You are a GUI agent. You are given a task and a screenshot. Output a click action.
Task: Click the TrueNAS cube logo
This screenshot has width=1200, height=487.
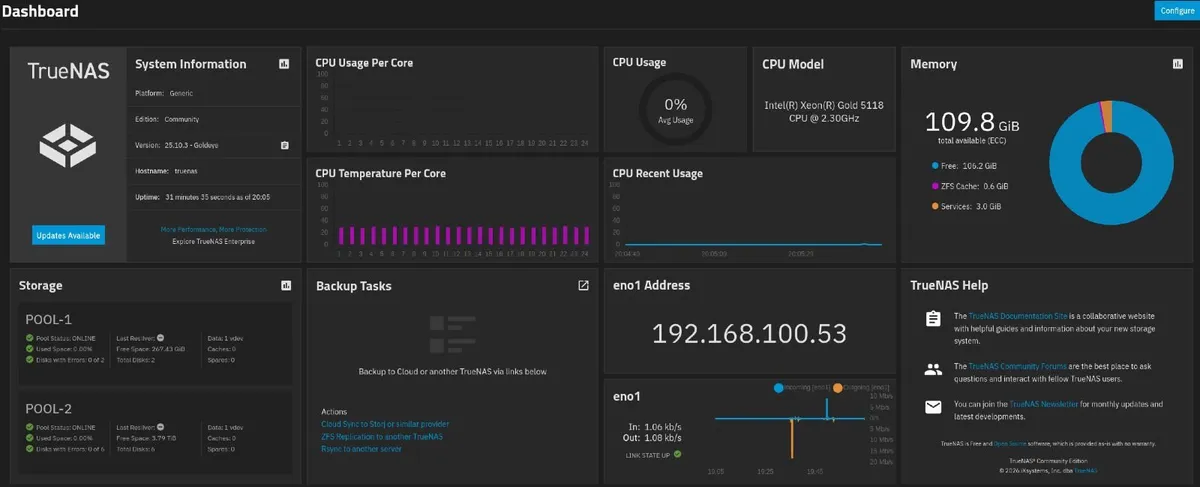click(x=67, y=146)
